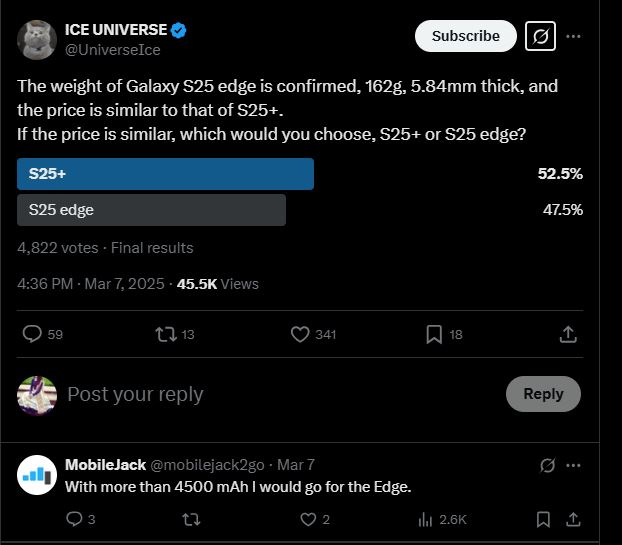Open more options on MobileJack's reply
The height and width of the screenshot is (545, 622).
[x=574, y=465]
